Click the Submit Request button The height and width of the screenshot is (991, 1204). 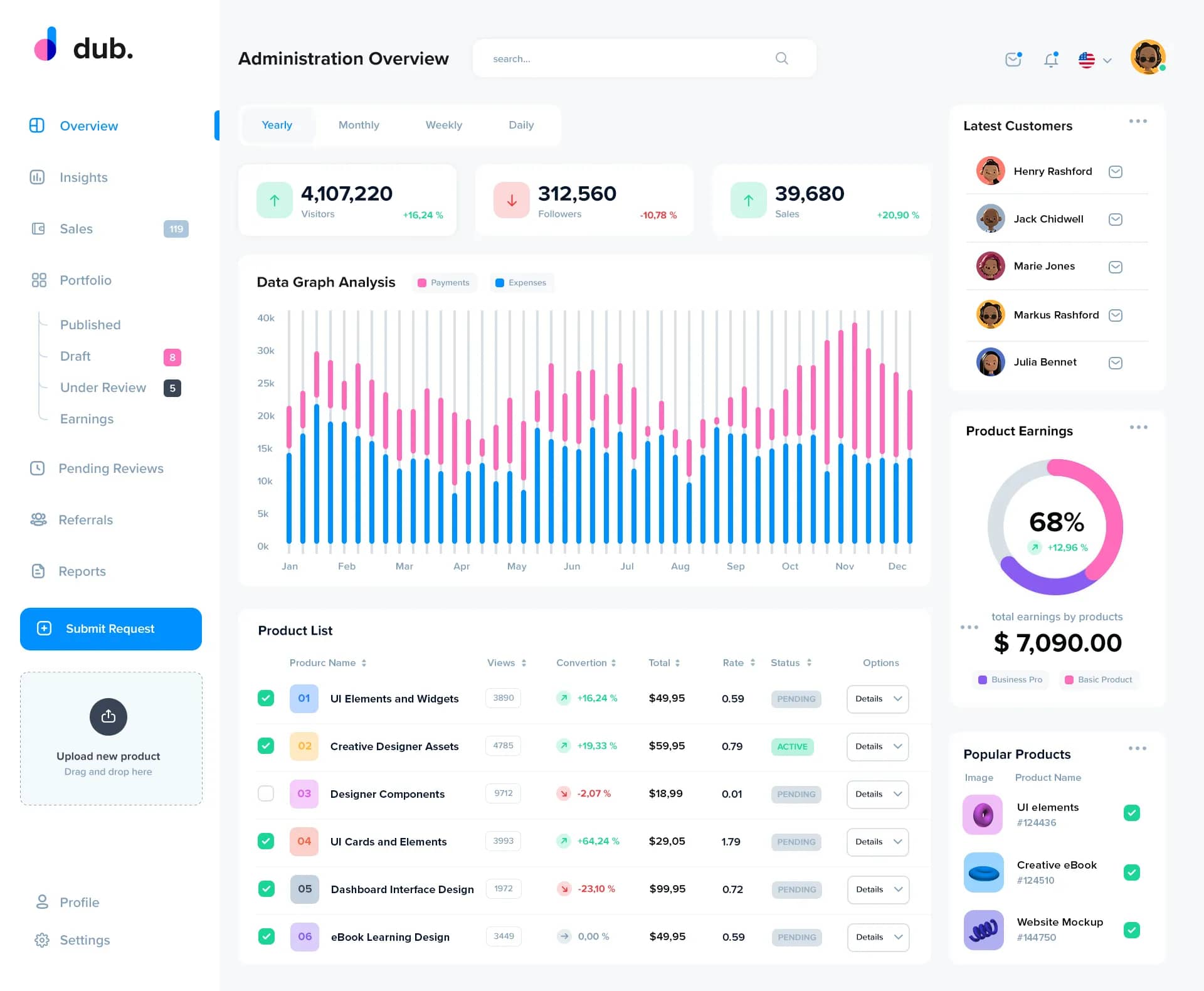(x=111, y=628)
